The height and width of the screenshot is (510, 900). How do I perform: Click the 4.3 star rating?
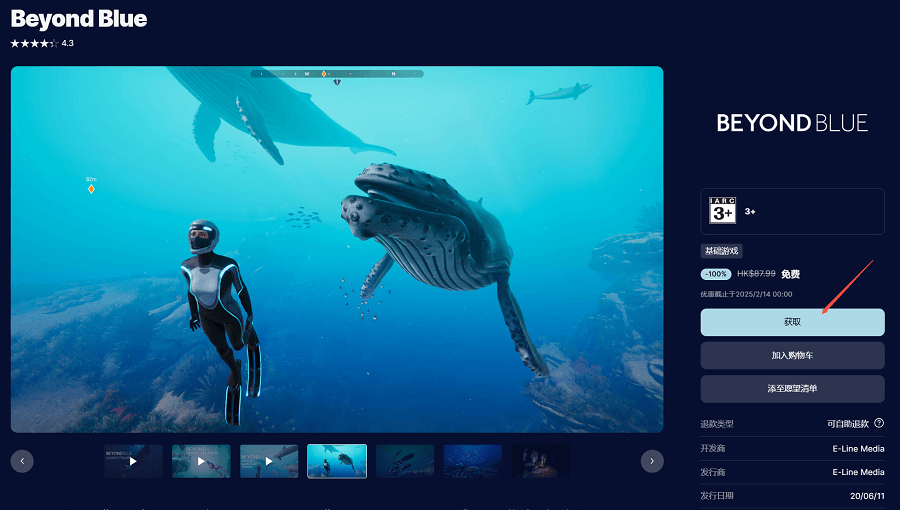(x=42, y=43)
